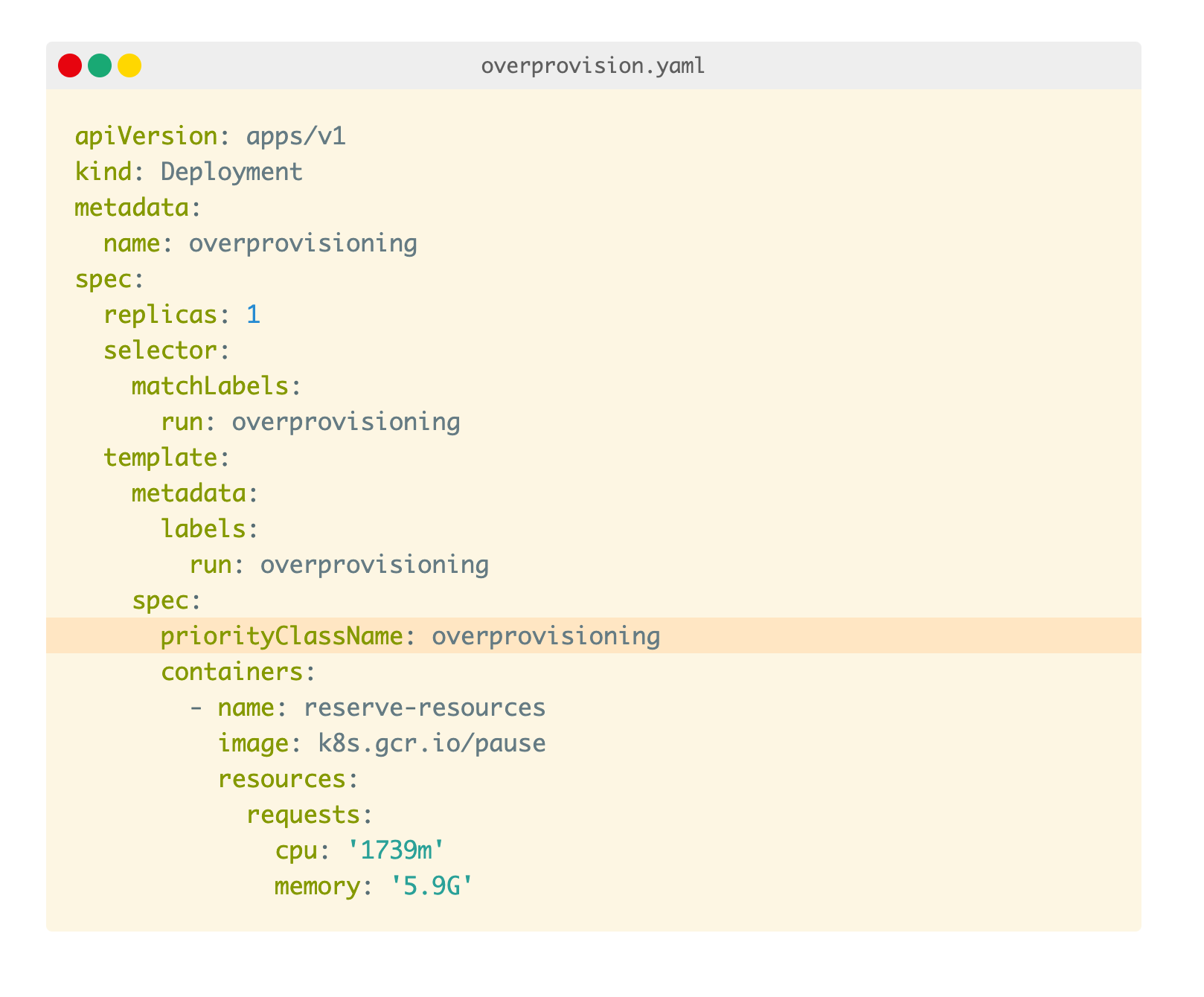Select the replicas value 1
The image size is (1204, 997).
pyautogui.click(x=253, y=315)
